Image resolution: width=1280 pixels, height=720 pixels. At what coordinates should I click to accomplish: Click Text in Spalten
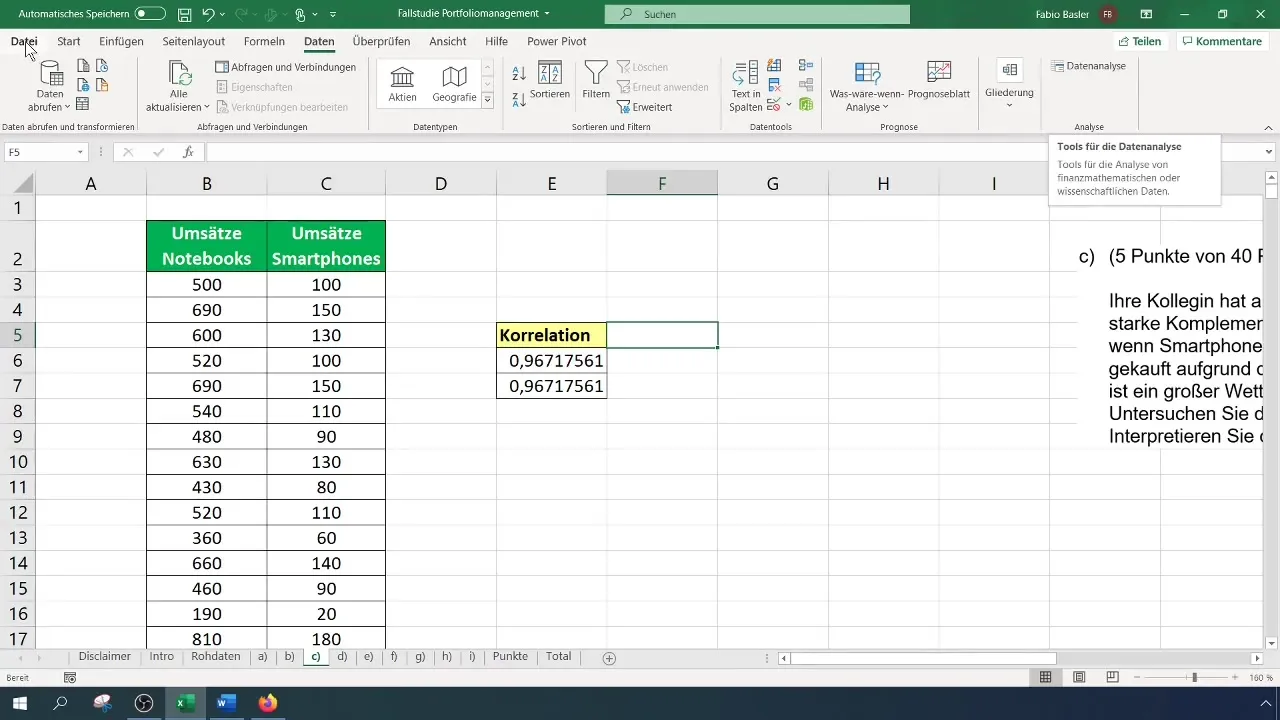pos(746,86)
